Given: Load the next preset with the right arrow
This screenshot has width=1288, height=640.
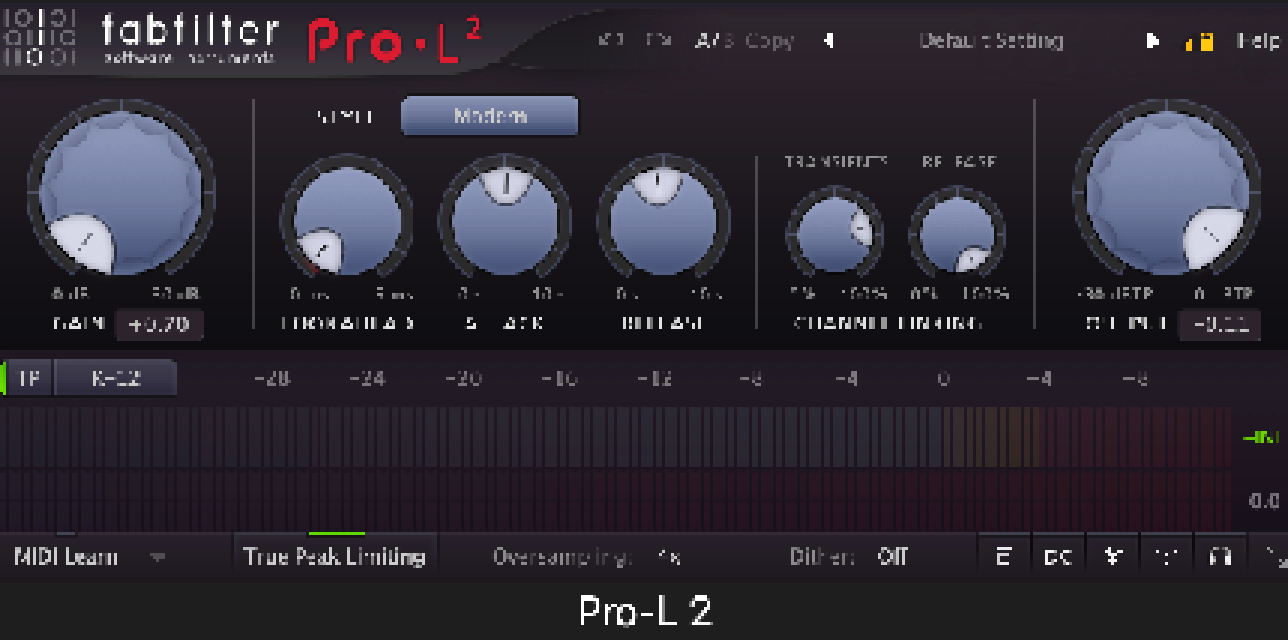Looking at the screenshot, I should tap(1152, 41).
